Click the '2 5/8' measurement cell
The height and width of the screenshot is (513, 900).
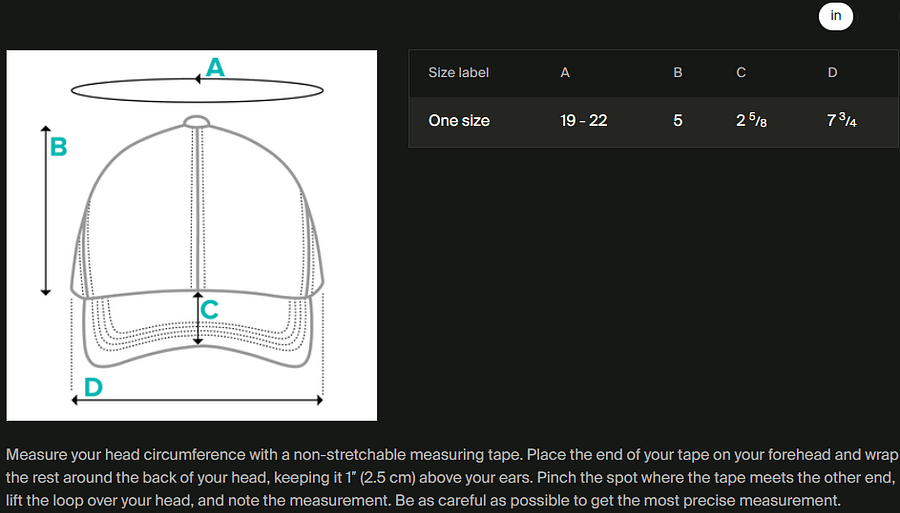click(x=751, y=121)
